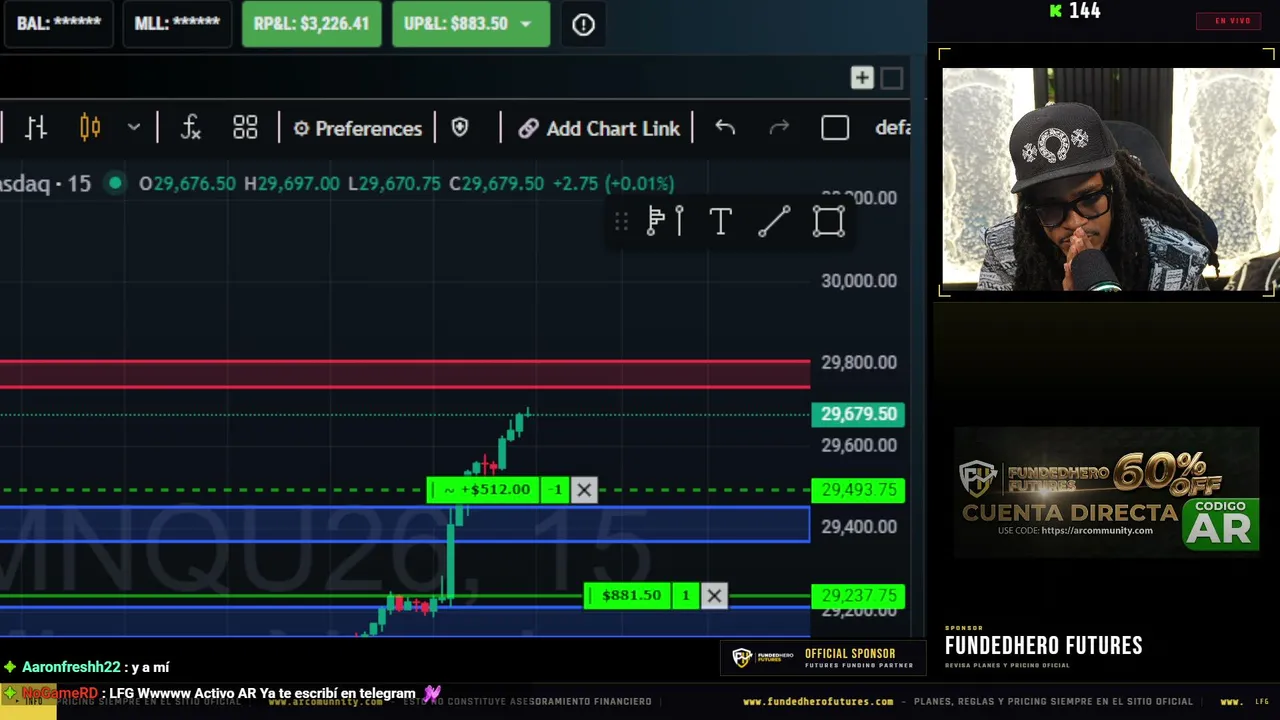Click the 29,237.75 price axis label
The image size is (1280, 720).
858,596
